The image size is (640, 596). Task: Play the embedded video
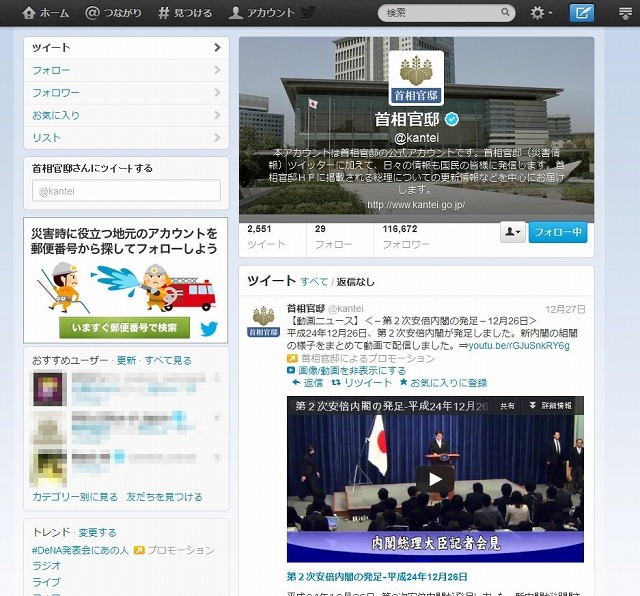click(x=435, y=479)
